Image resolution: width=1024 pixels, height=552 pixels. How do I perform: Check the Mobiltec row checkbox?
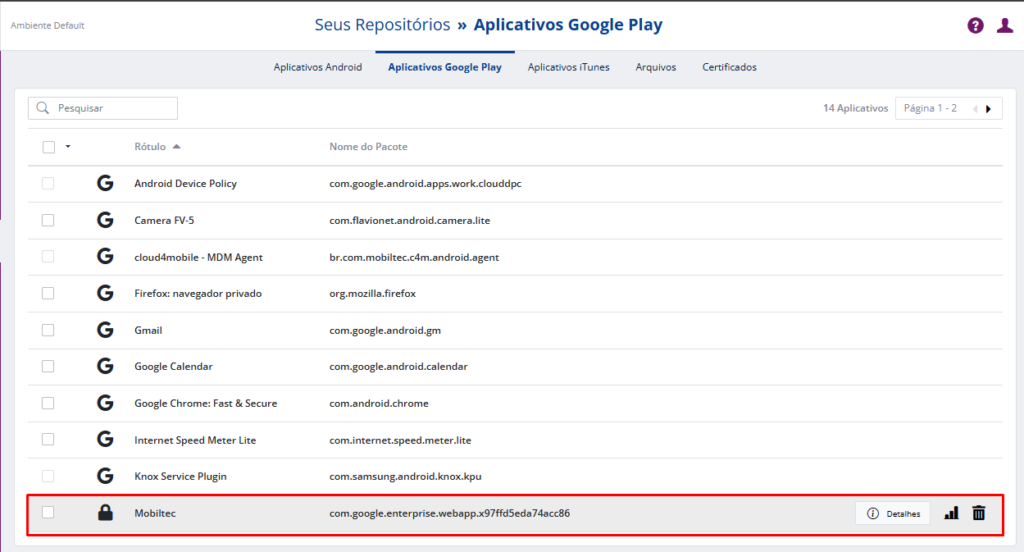(x=48, y=513)
